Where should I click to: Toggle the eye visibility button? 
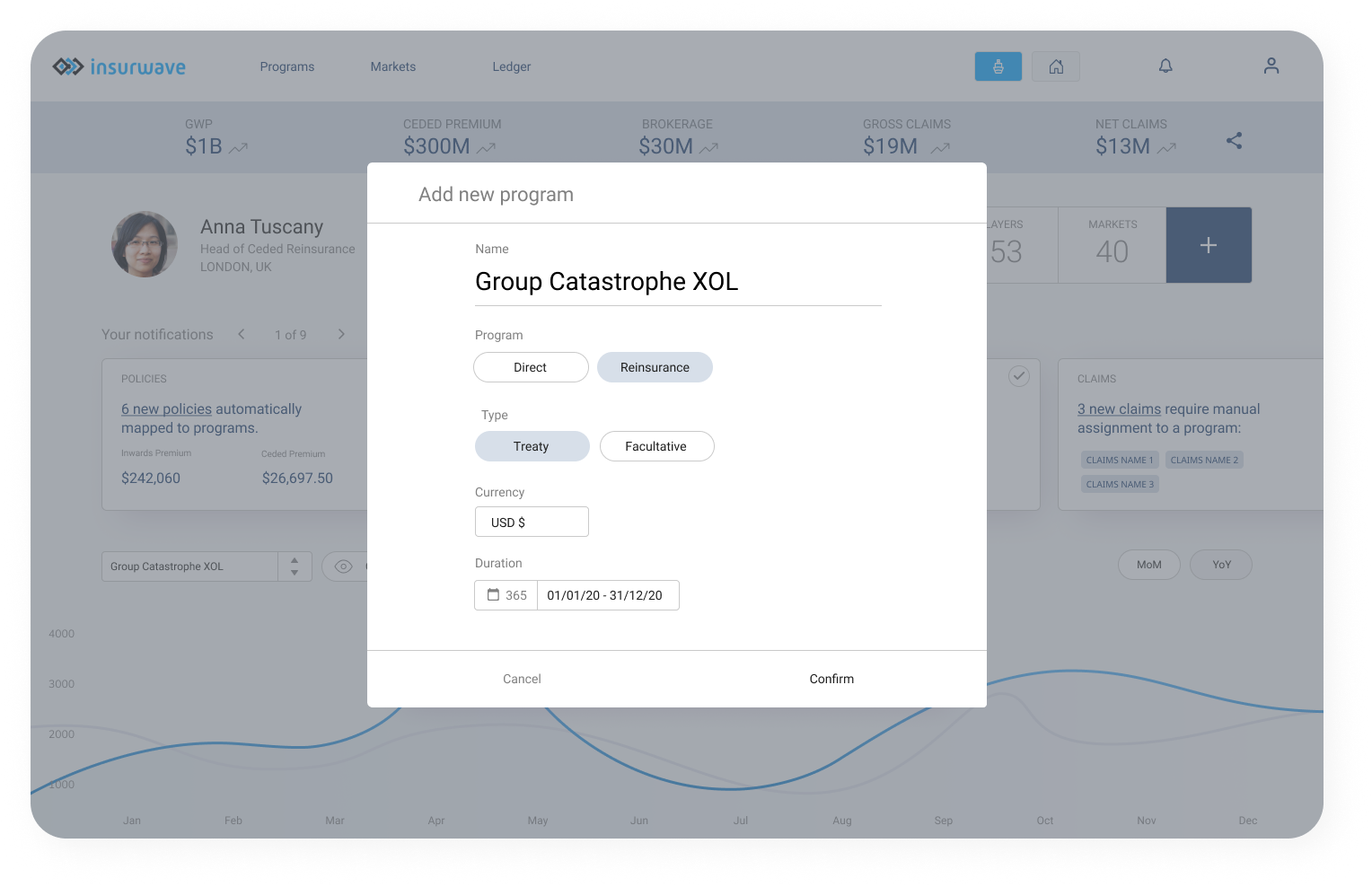344,566
